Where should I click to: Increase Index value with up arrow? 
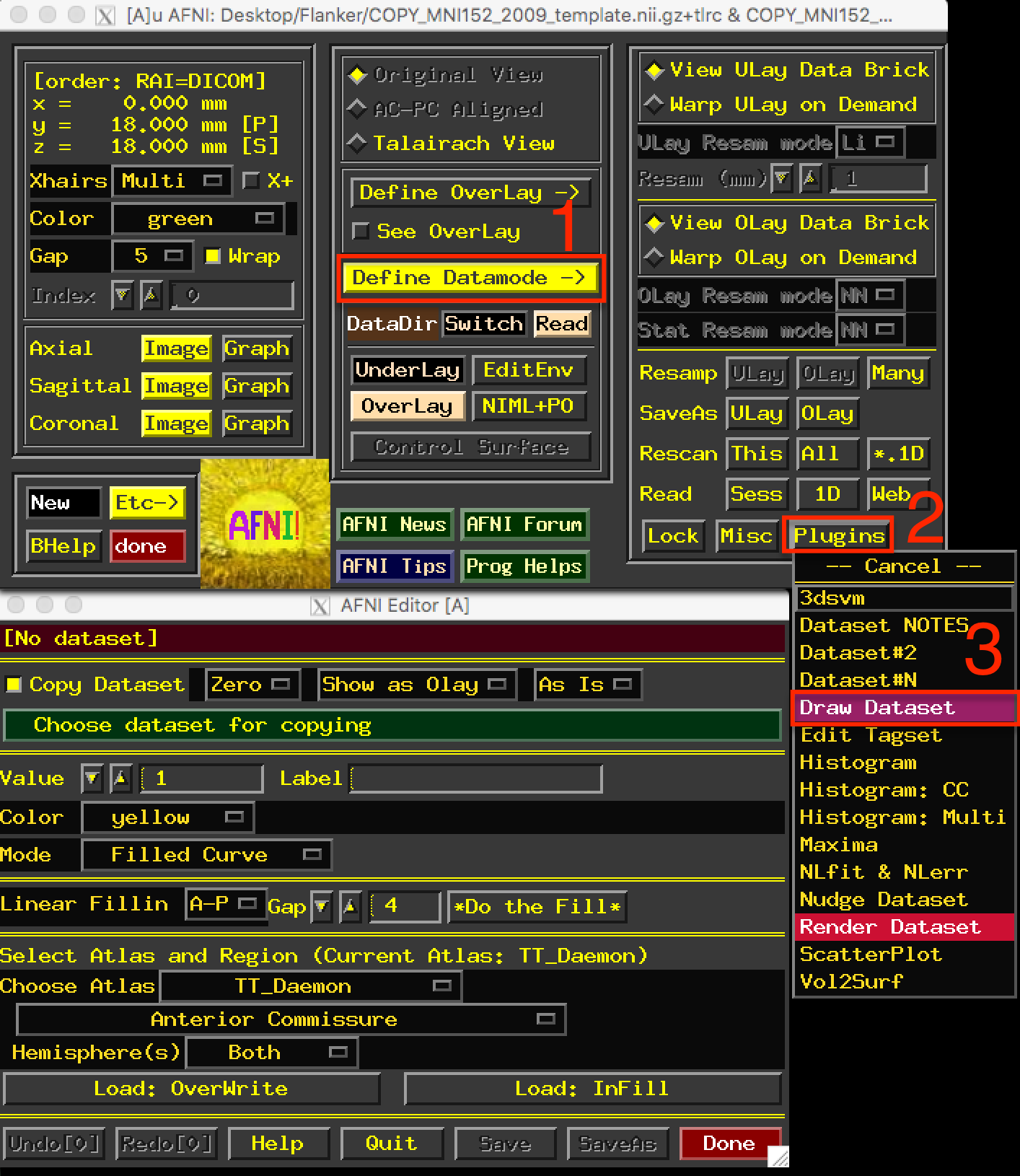151,296
